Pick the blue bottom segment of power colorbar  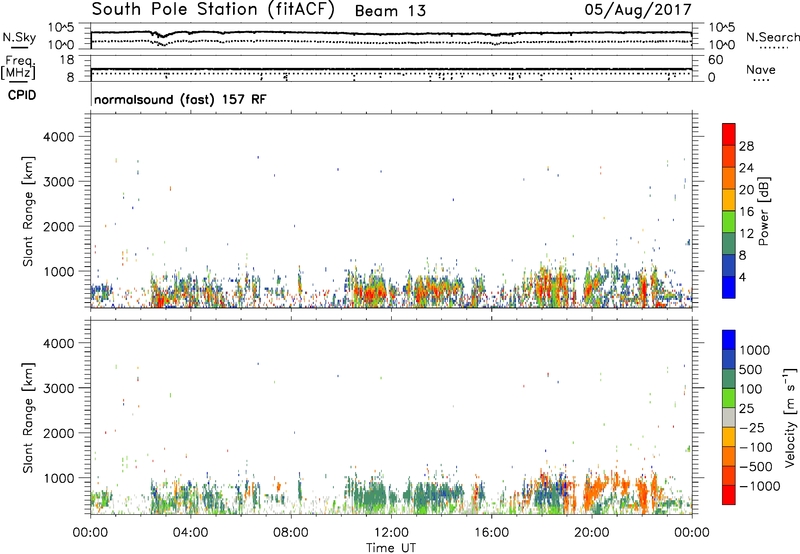tap(729, 287)
